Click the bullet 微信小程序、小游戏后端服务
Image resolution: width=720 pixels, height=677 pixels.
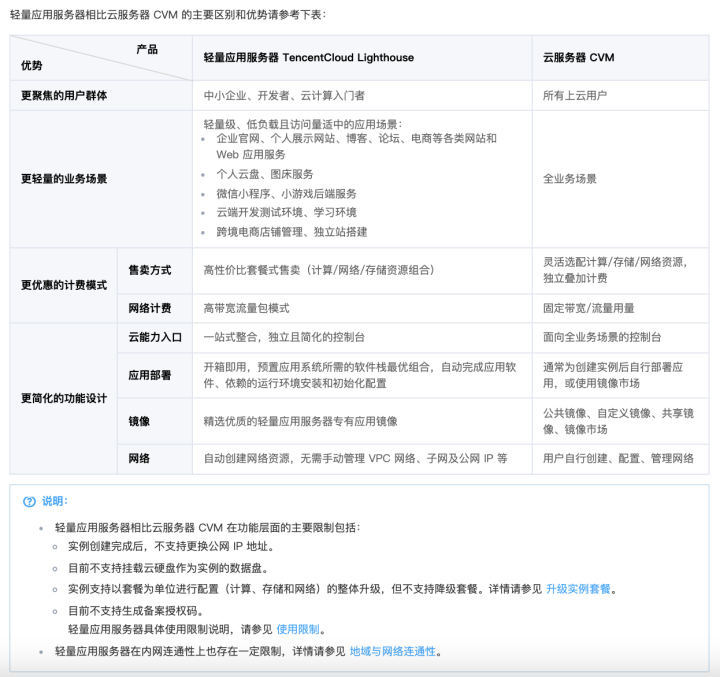click(x=287, y=194)
